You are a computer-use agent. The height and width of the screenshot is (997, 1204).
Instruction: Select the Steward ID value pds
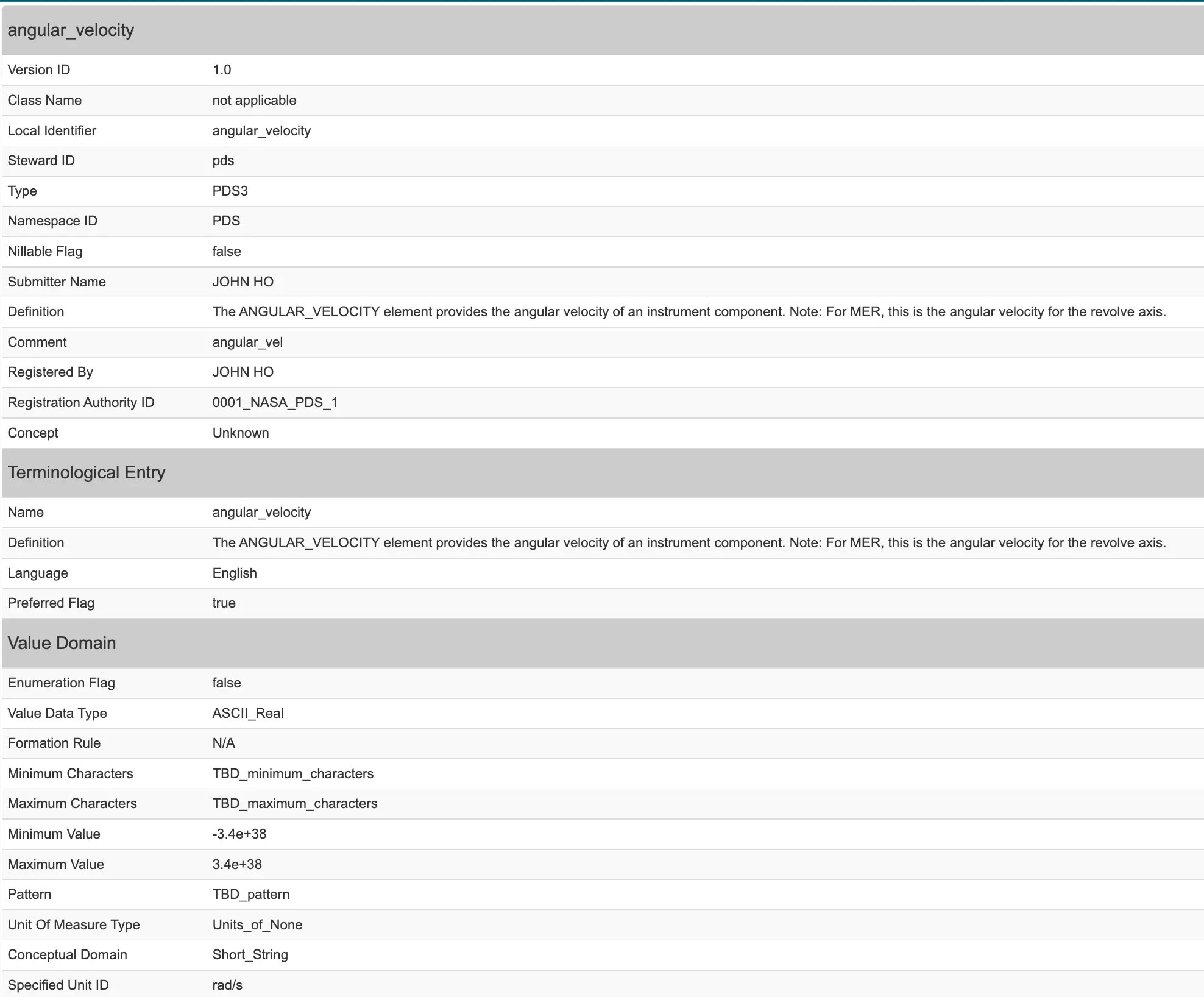pos(223,161)
